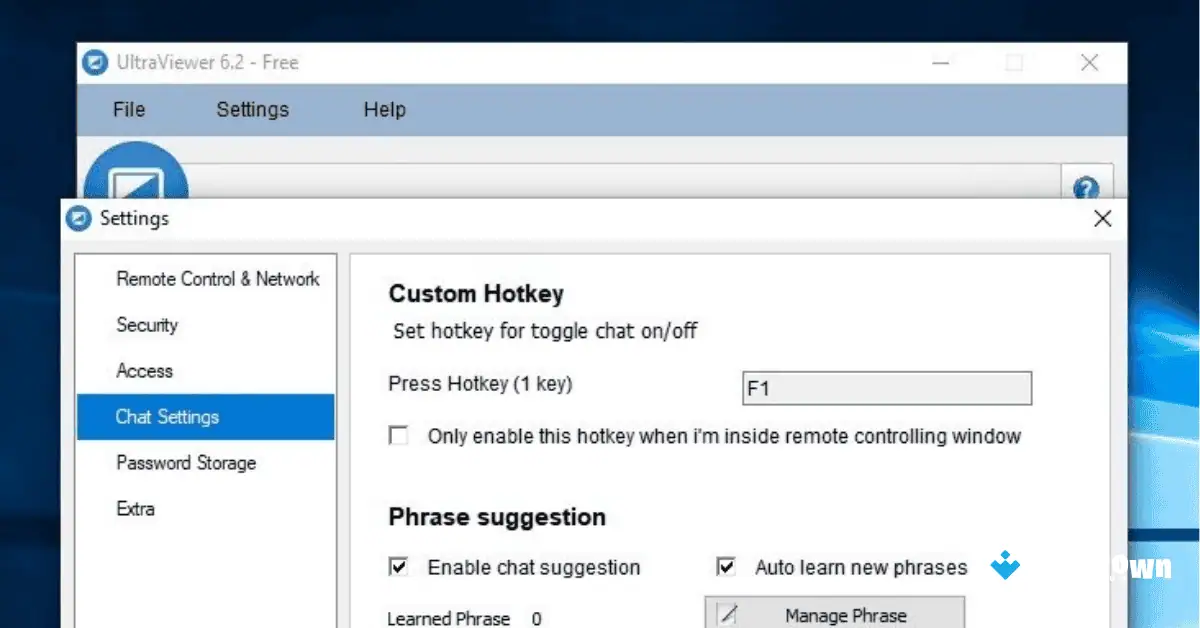Open the Settings menu

tap(252, 110)
